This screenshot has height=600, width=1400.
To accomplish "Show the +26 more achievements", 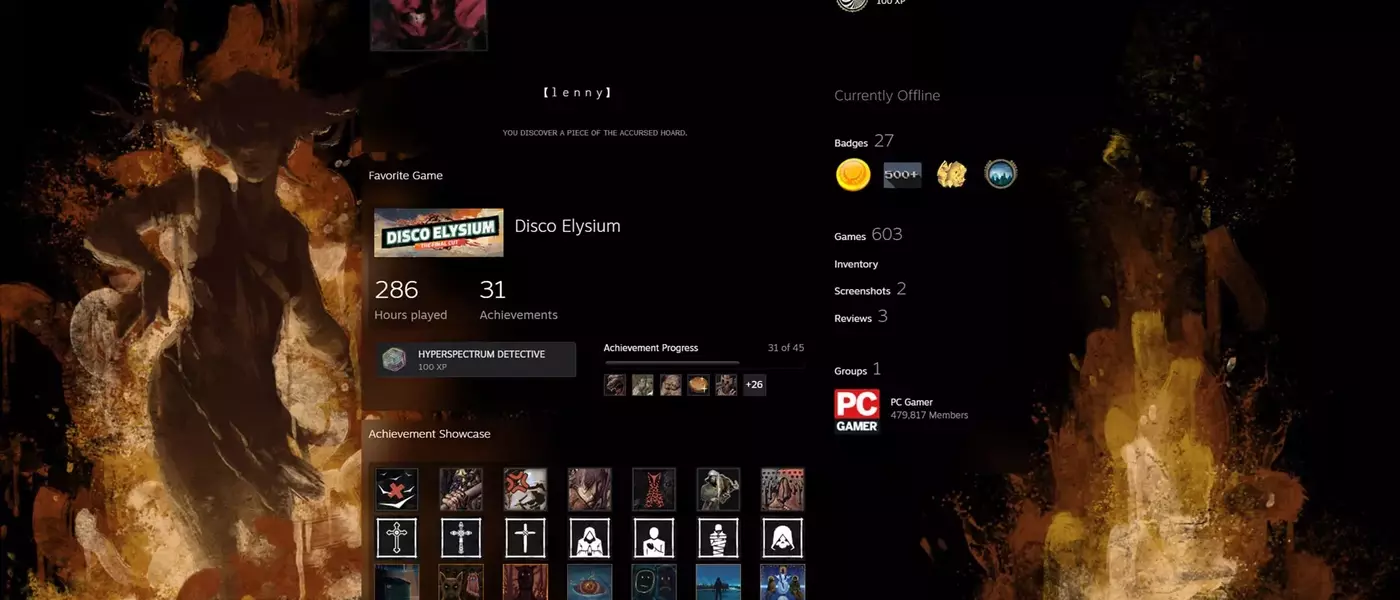I will coord(754,385).
